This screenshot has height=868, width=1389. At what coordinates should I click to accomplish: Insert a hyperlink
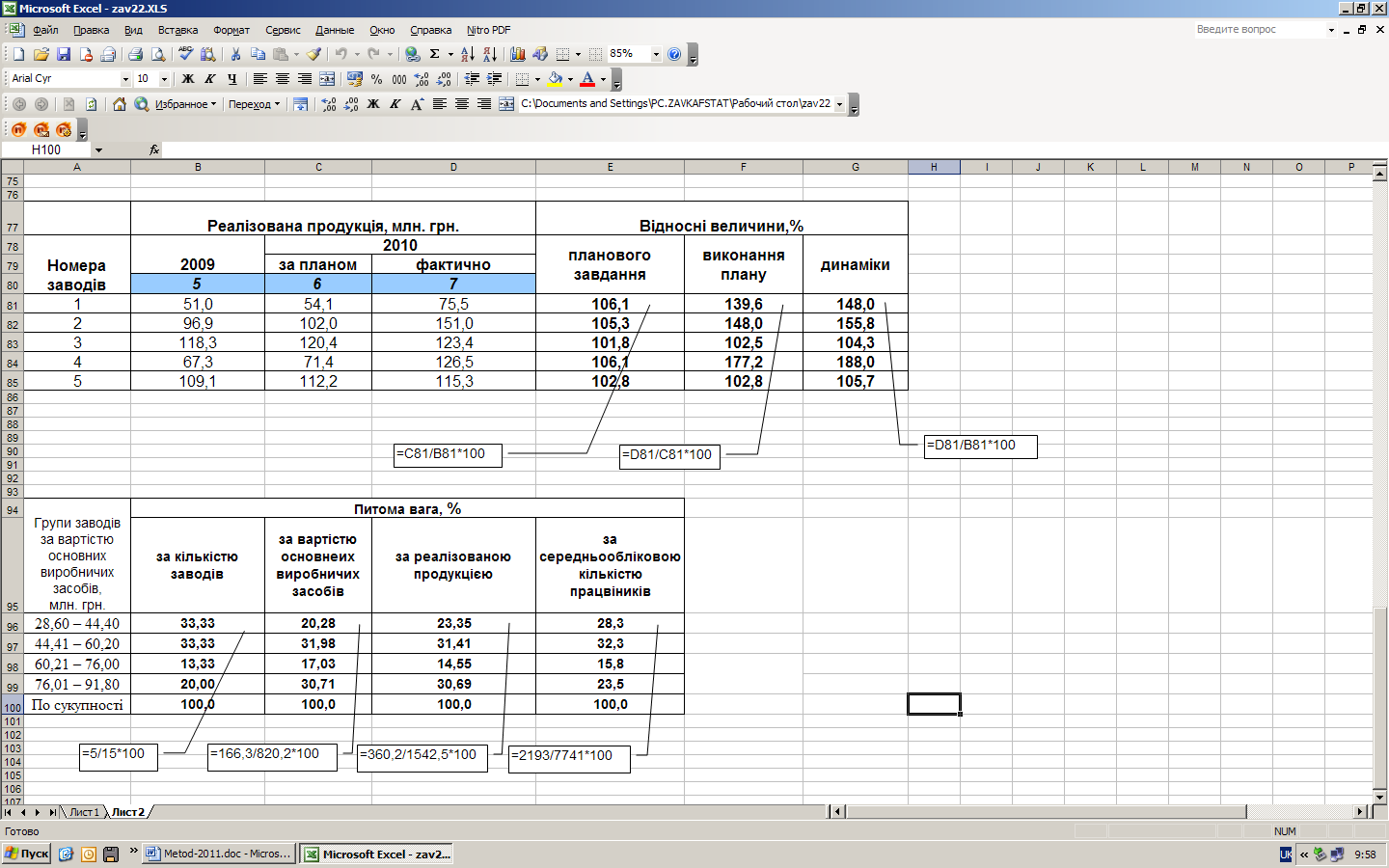[x=412, y=54]
